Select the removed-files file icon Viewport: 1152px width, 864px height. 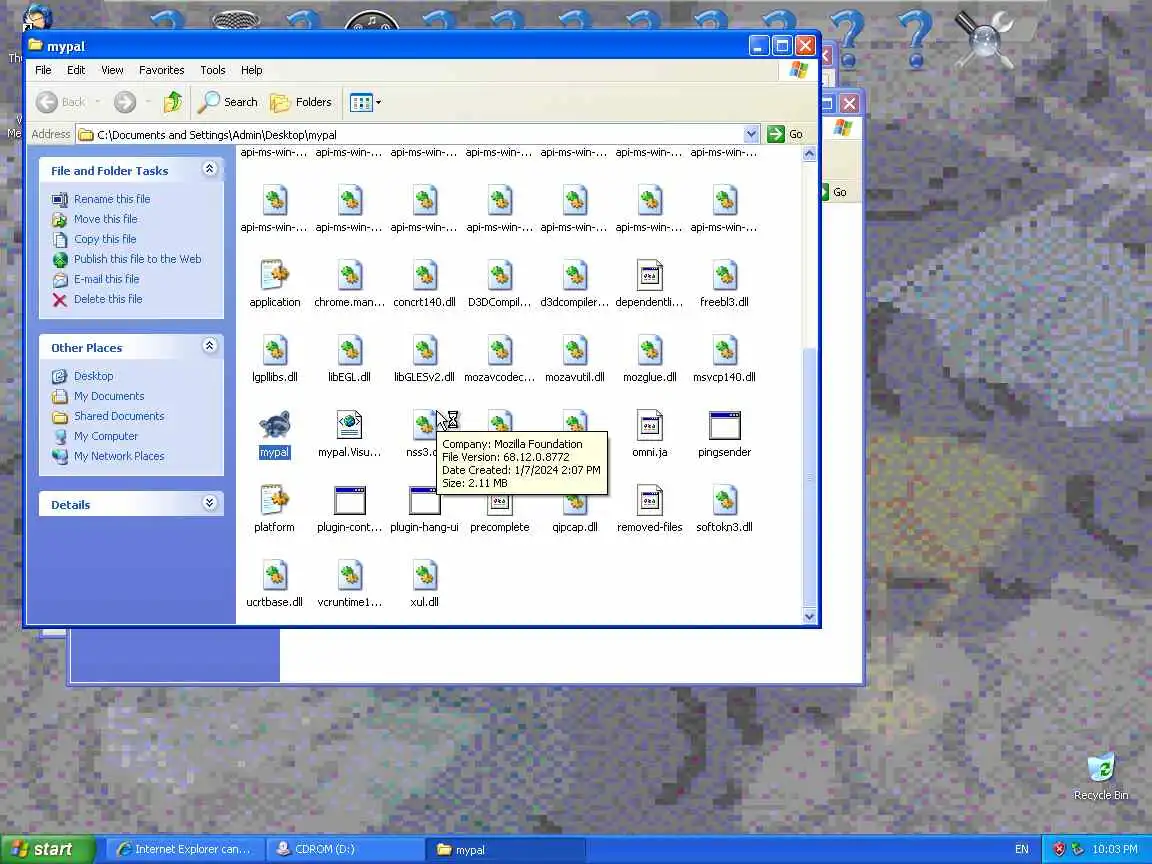tap(649, 500)
